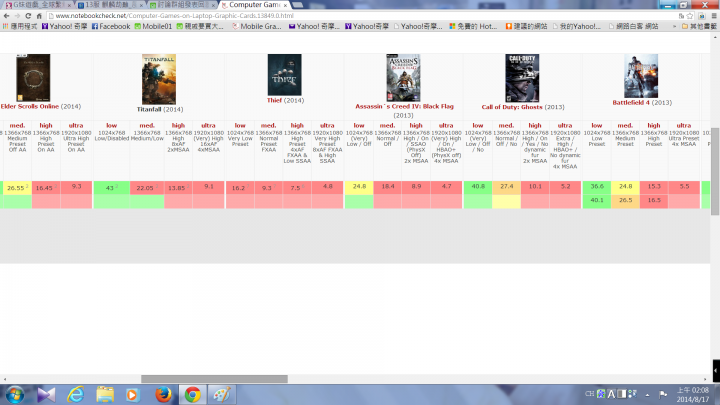Click the 40.8 Call of Duty cell
This screenshot has height=405, width=720.
478,187
